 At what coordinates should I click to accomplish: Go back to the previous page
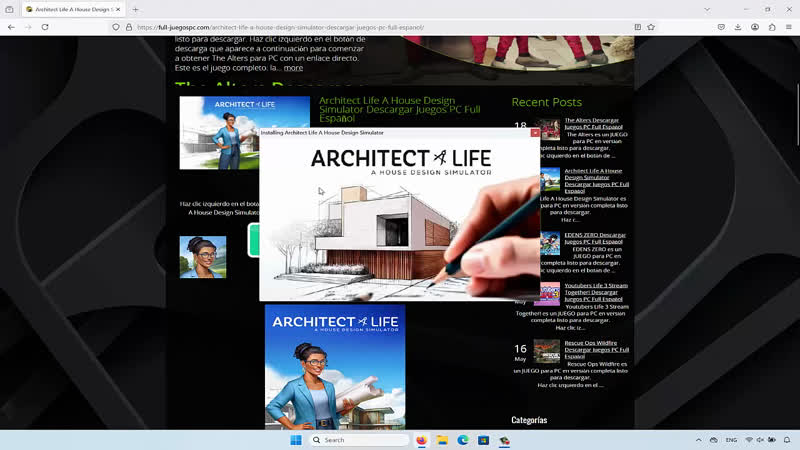(11, 27)
